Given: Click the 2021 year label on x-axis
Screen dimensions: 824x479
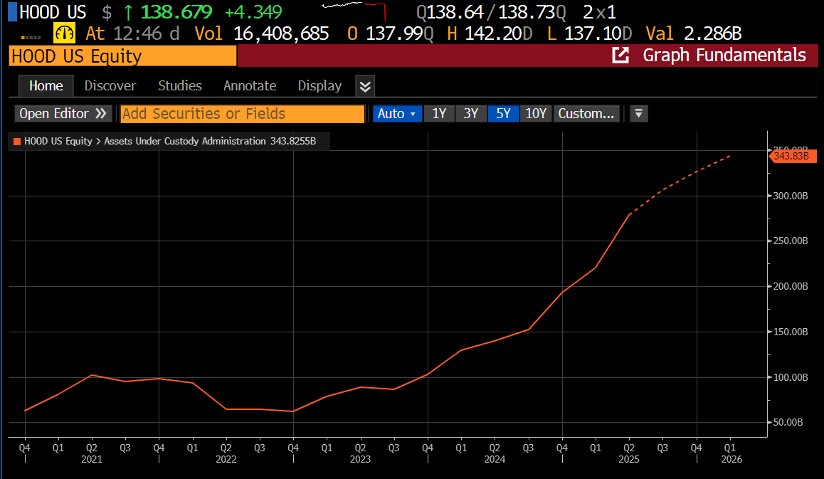Looking at the screenshot, I should (91, 460).
